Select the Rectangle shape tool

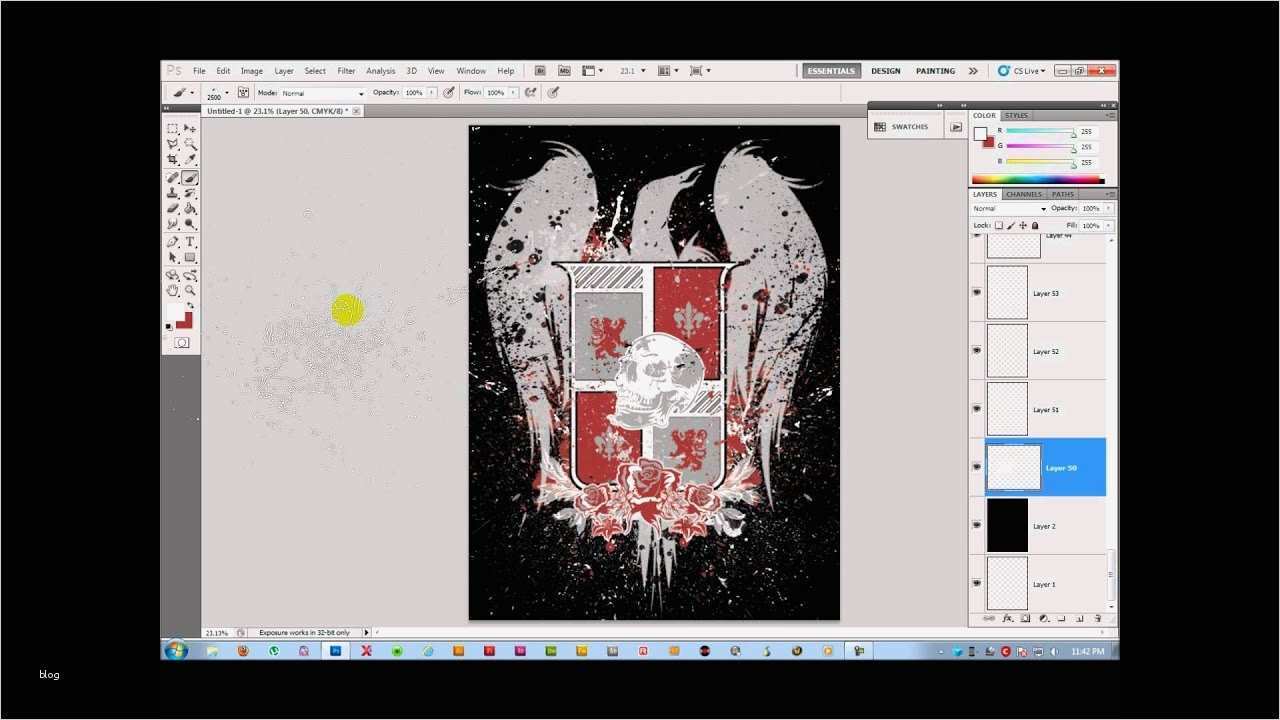coord(190,258)
